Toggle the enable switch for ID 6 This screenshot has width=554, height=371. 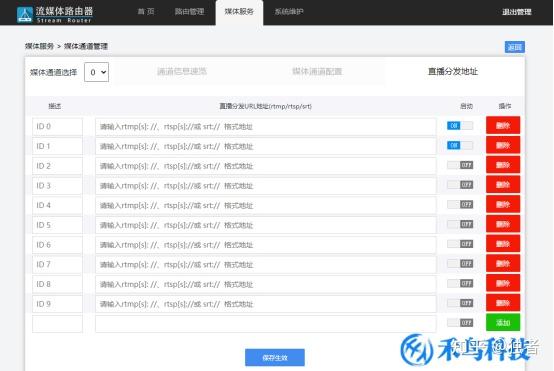(460, 244)
